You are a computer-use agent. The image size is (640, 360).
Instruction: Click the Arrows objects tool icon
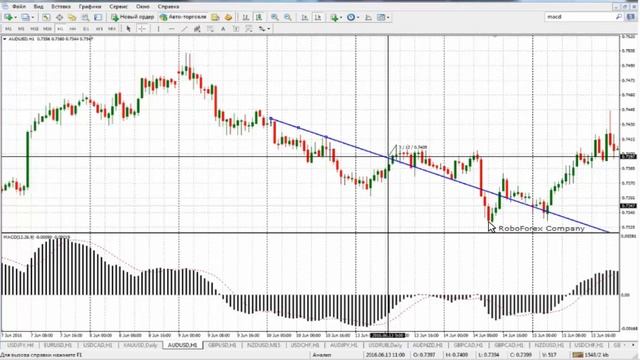click(261, 29)
